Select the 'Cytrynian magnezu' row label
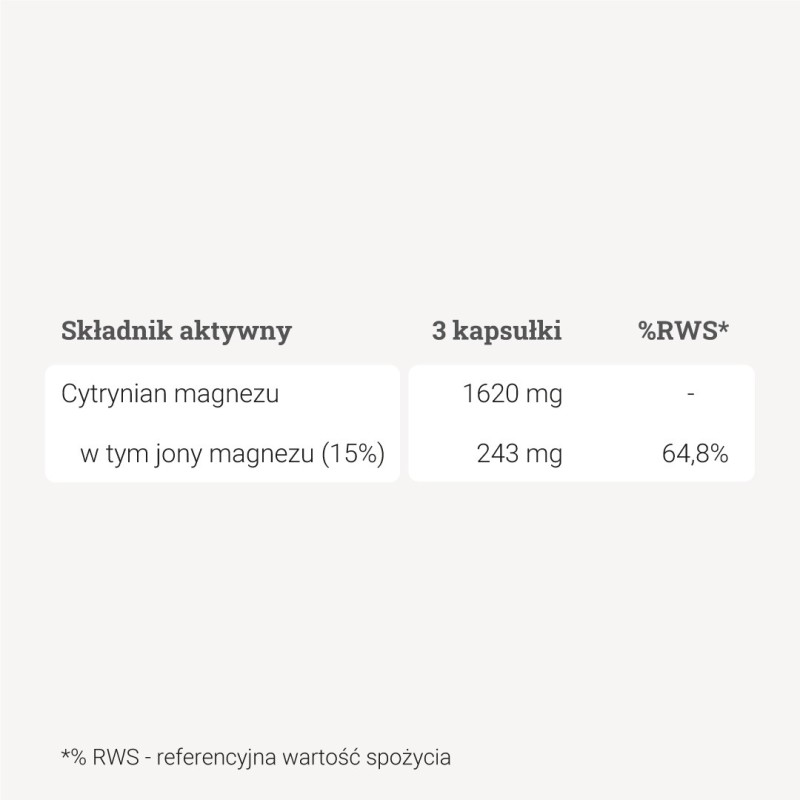 pyautogui.click(x=170, y=394)
